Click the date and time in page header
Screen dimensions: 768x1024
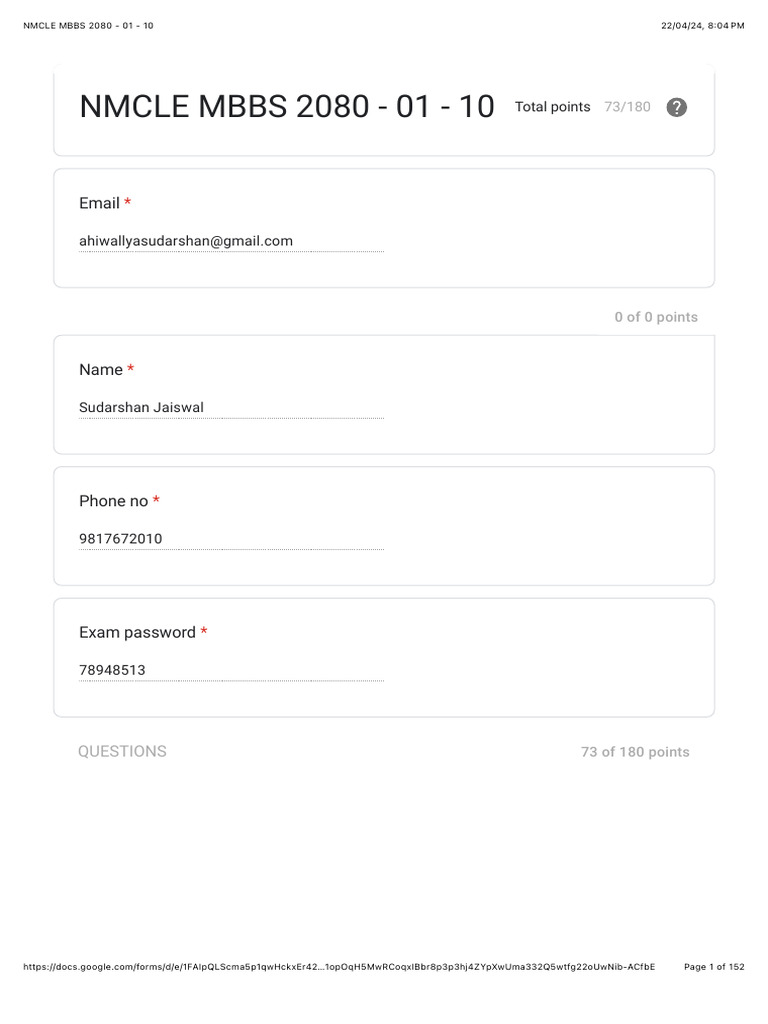702,26
